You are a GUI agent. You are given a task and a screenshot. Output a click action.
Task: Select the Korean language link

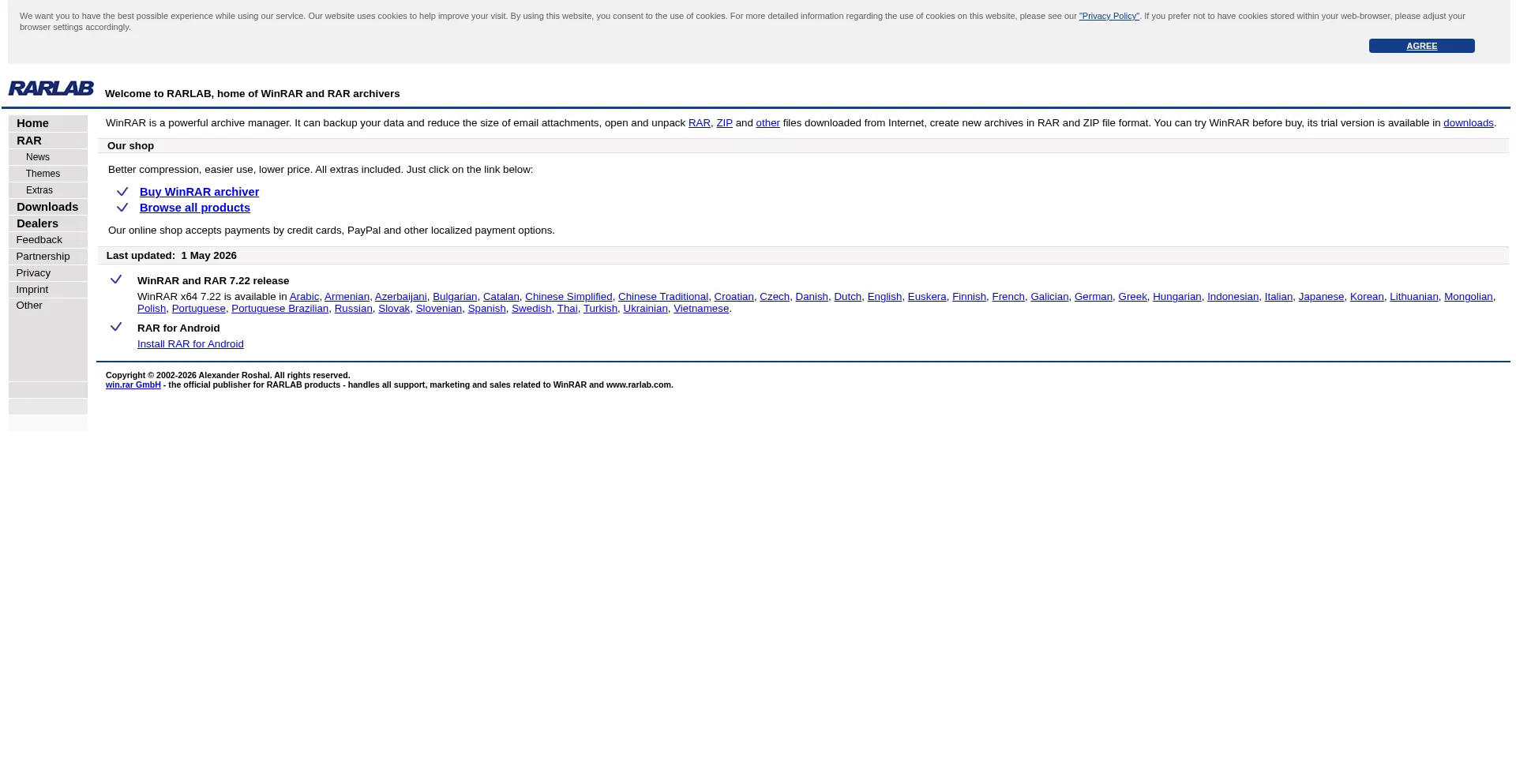(1367, 297)
